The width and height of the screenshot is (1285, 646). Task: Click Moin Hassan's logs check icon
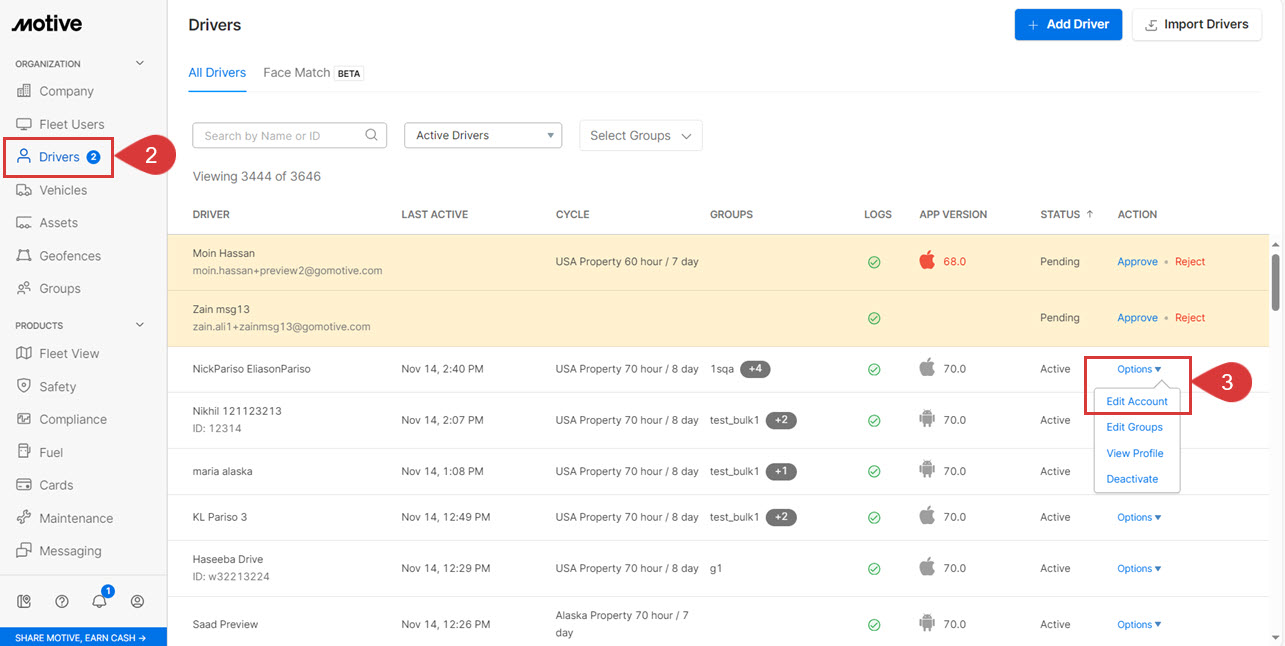[x=874, y=262]
